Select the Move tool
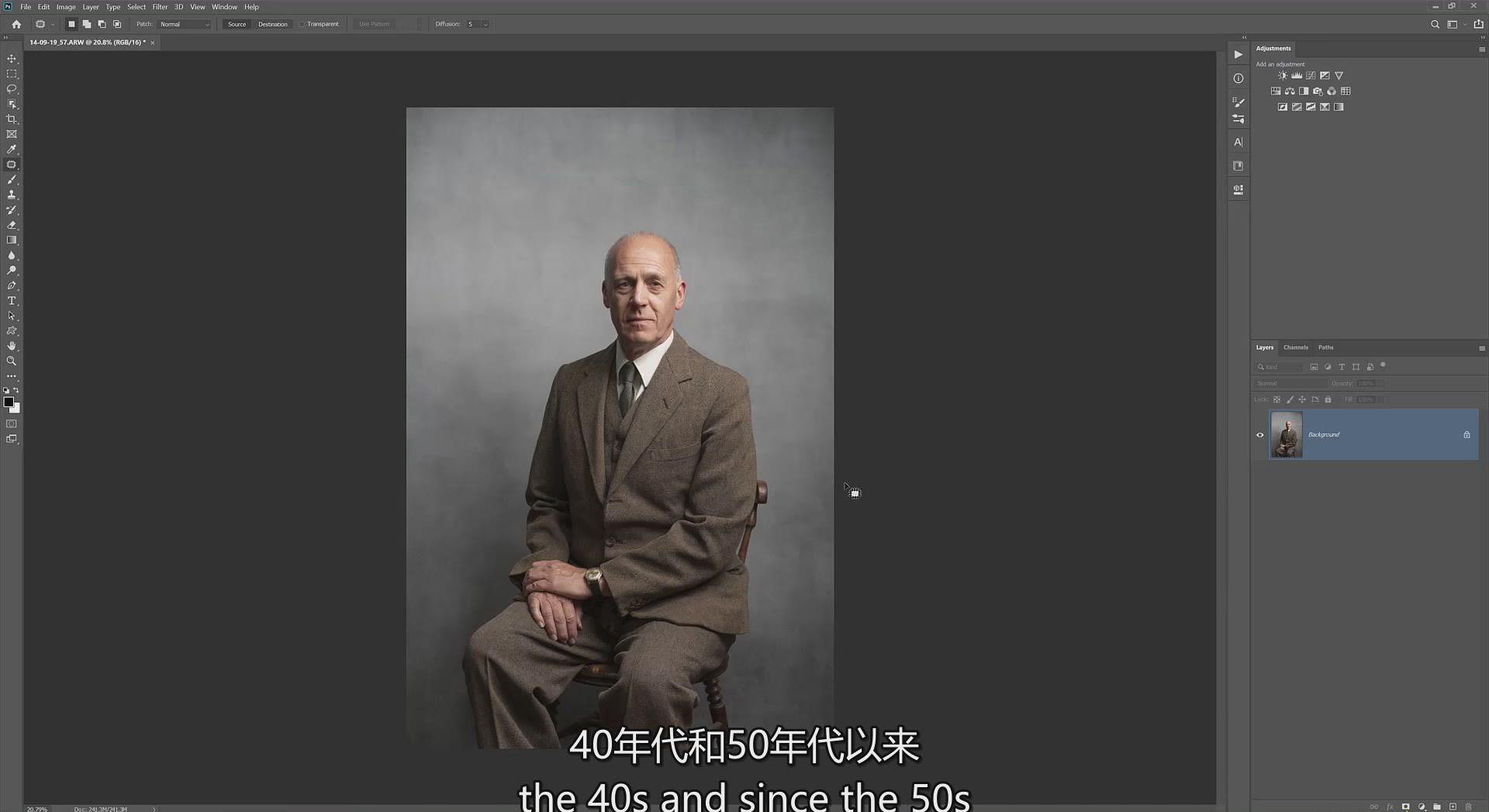The width and height of the screenshot is (1489, 812). 12,58
